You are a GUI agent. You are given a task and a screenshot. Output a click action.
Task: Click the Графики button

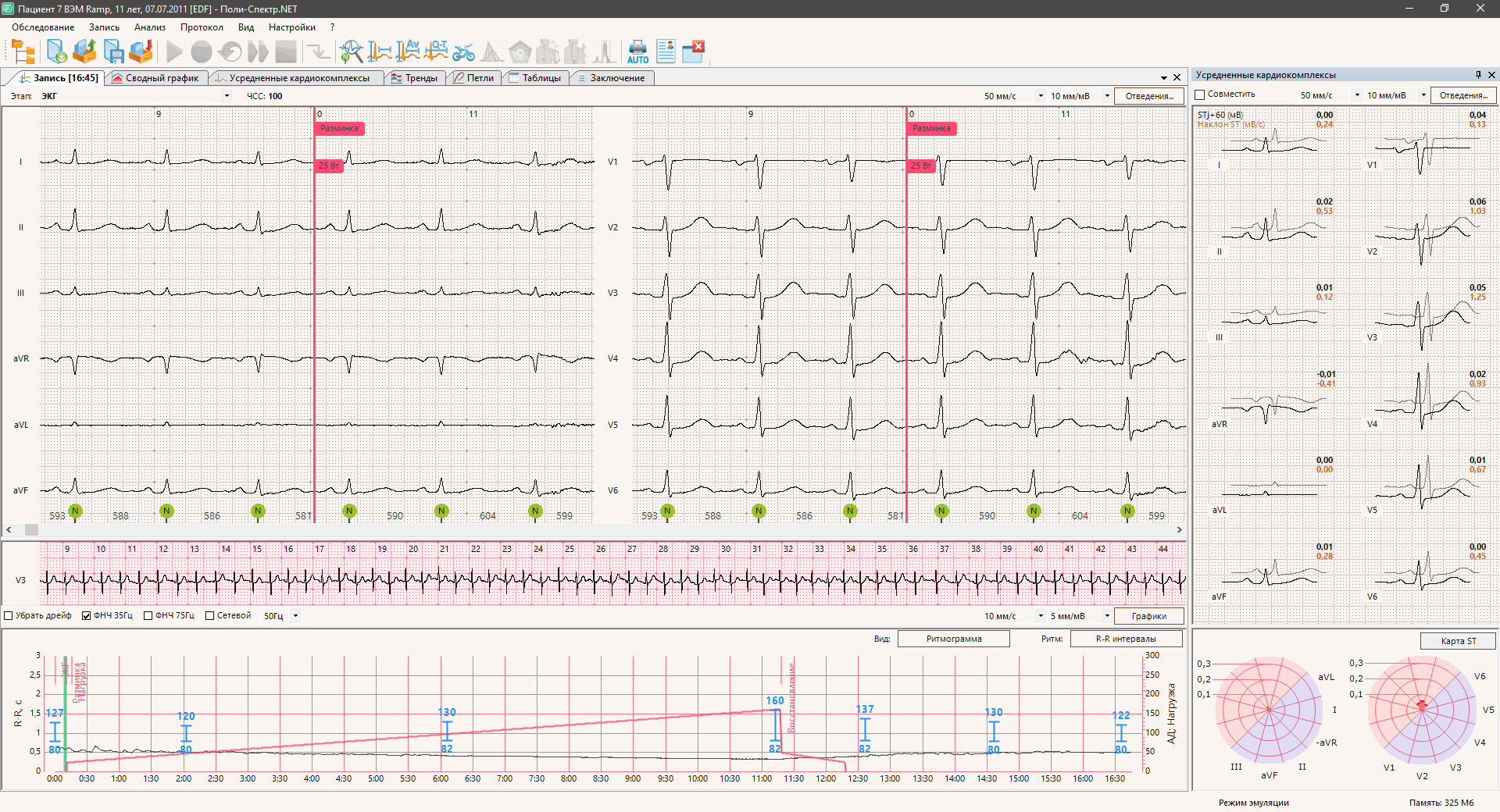pos(1149,616)
